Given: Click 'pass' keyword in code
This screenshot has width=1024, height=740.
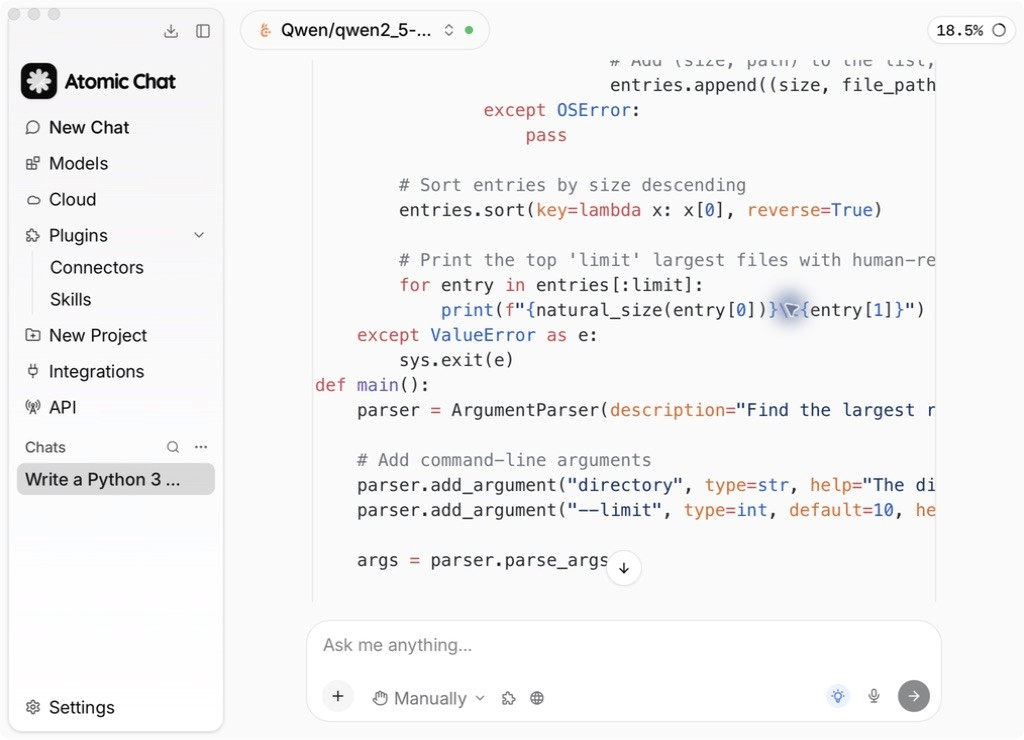Looking at the screenshot, I should click(546, 136).
